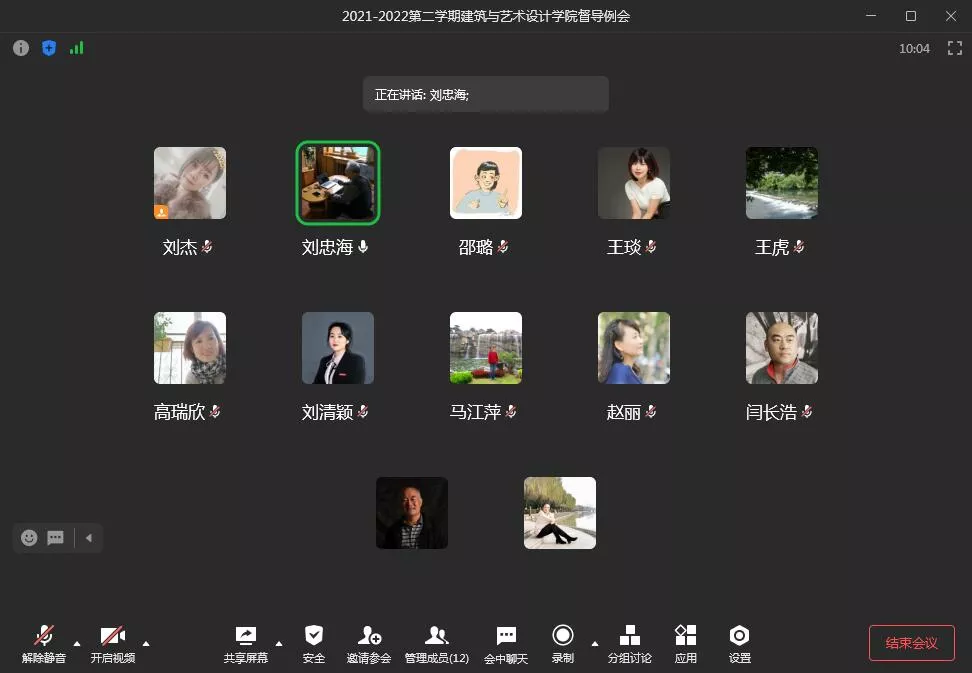Start 分组讨论 breakout rooms

coord(629,643)
